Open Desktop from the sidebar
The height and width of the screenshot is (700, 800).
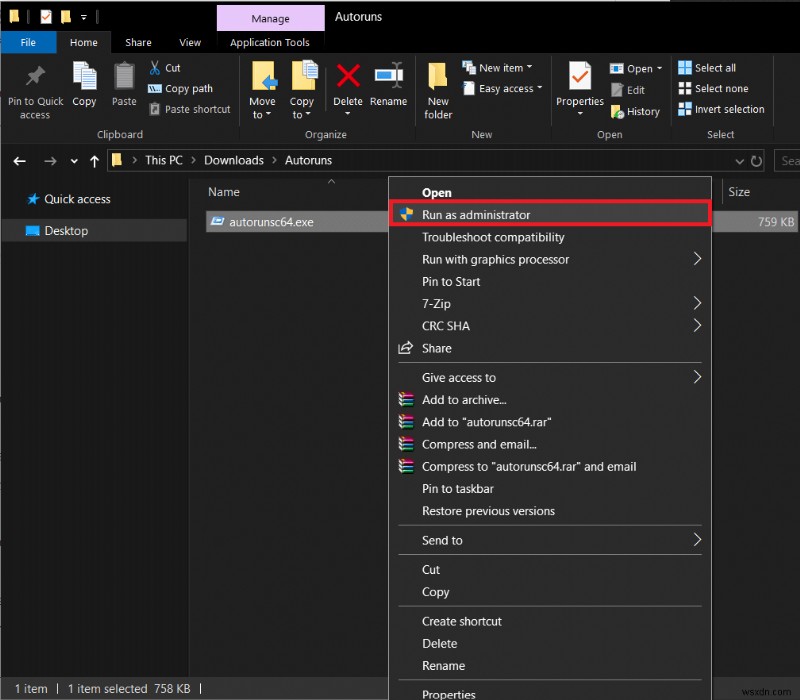(x=64, y=231)
